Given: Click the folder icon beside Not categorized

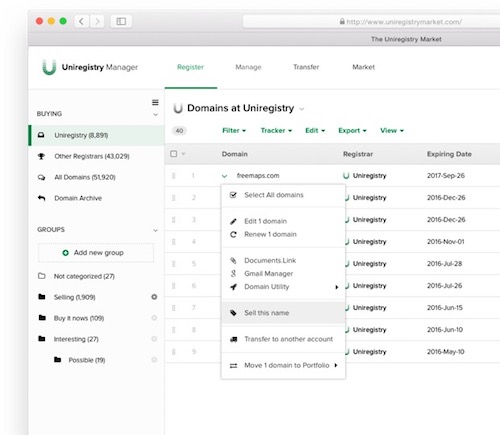Looking at the screenshot, I should [x=42, y=276].
